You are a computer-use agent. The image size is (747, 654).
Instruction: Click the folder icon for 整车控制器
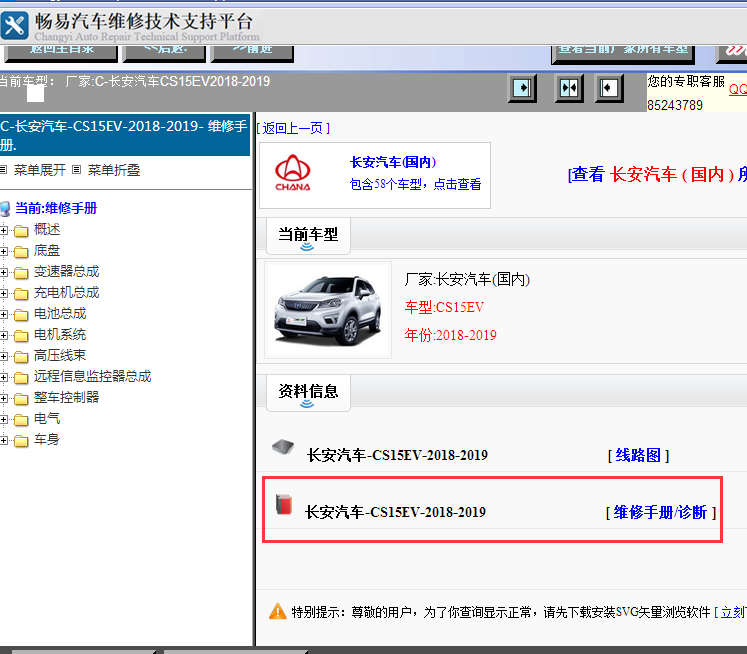(21, 399)
